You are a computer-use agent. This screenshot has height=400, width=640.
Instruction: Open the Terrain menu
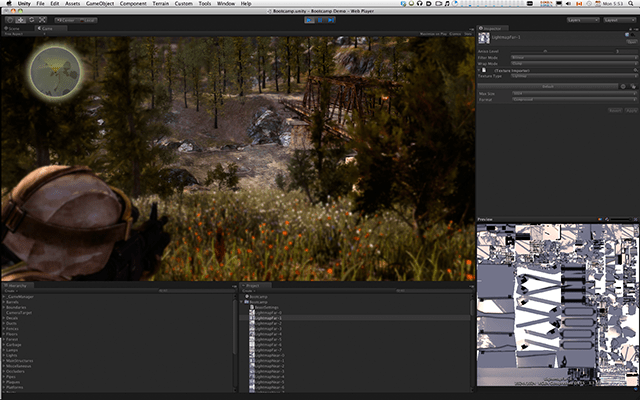(x=160, y=3)
